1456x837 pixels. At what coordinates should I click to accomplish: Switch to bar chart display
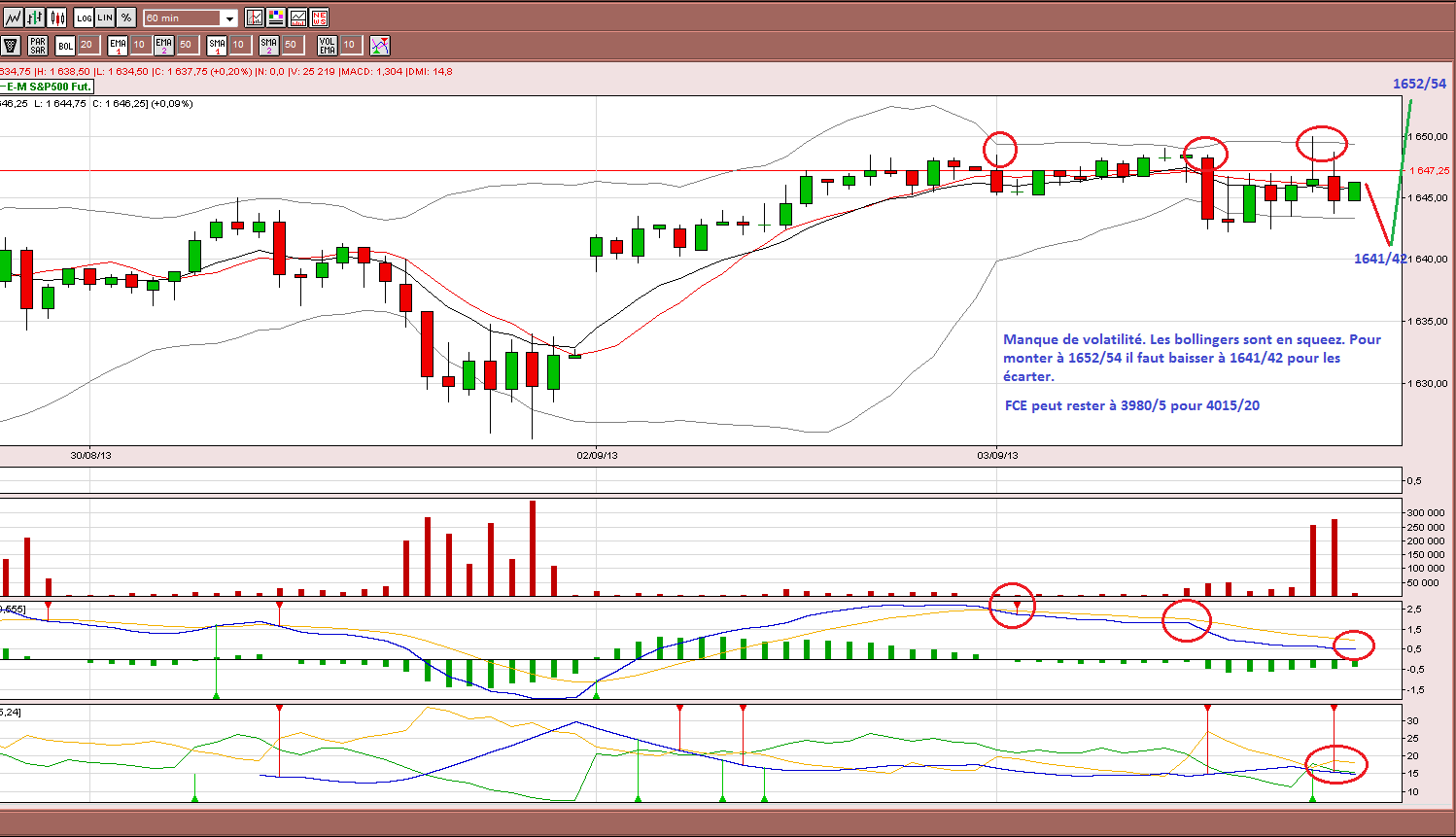[x=35, y=17]
